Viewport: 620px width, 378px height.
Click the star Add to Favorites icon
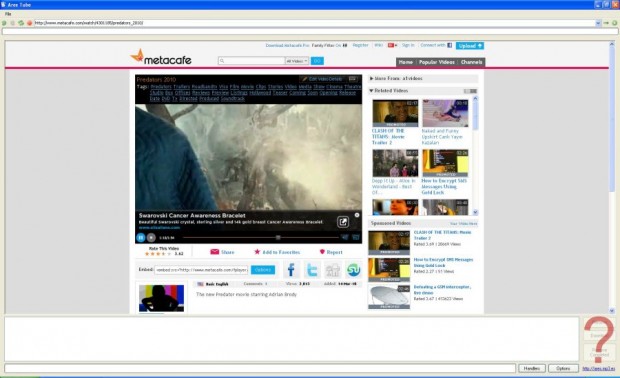pyautogui.click(x=257, y=251)
